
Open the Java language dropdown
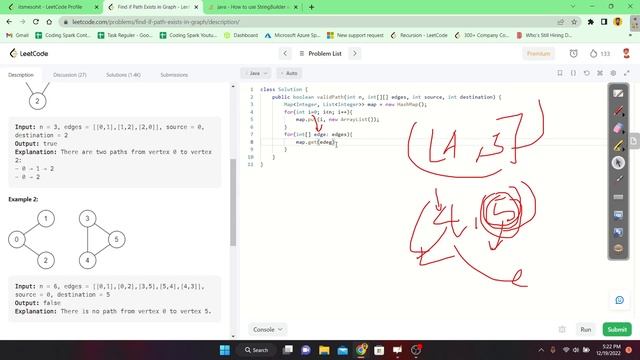pyautogui.click(x=256, y=73)
